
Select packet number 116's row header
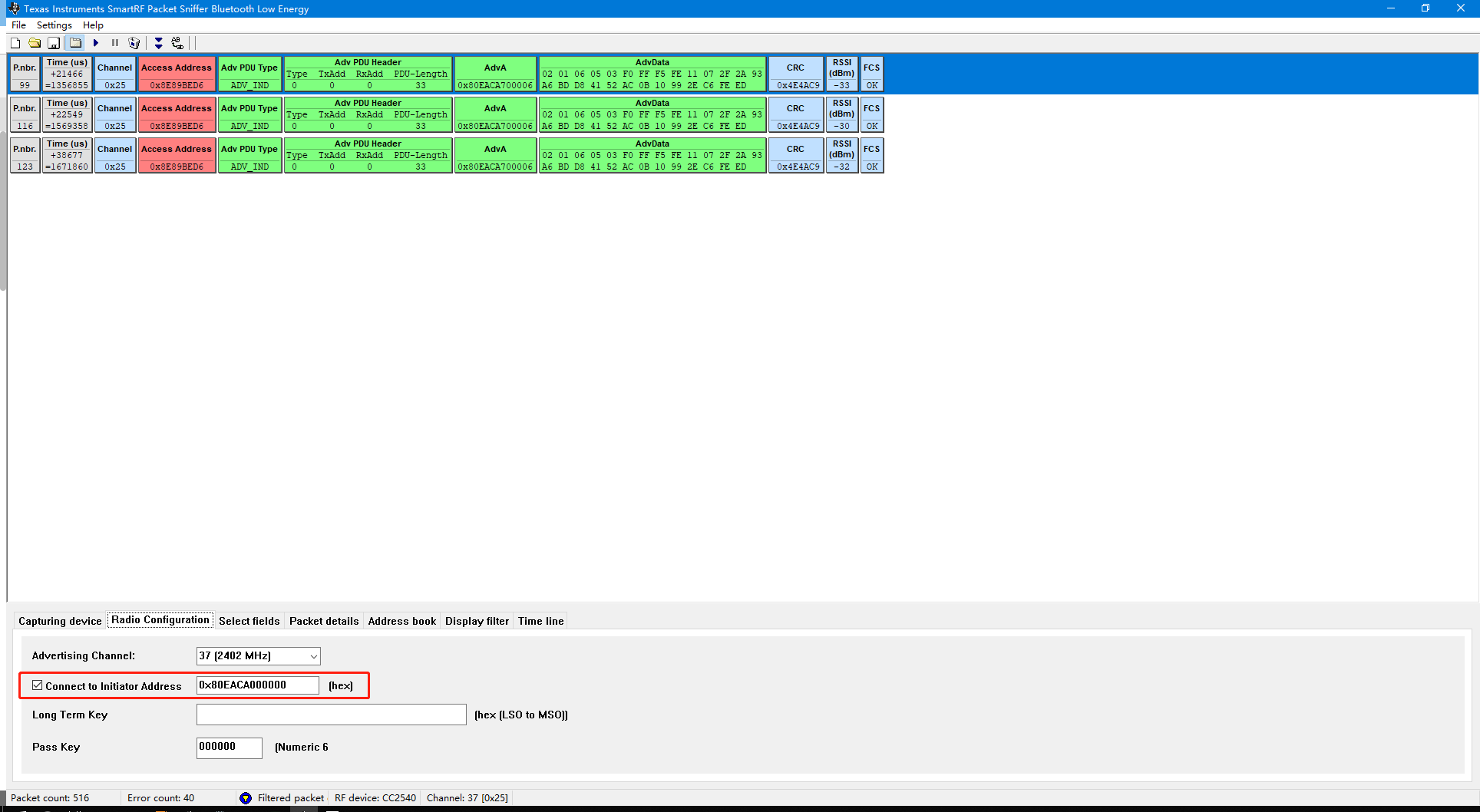(24, 114)
